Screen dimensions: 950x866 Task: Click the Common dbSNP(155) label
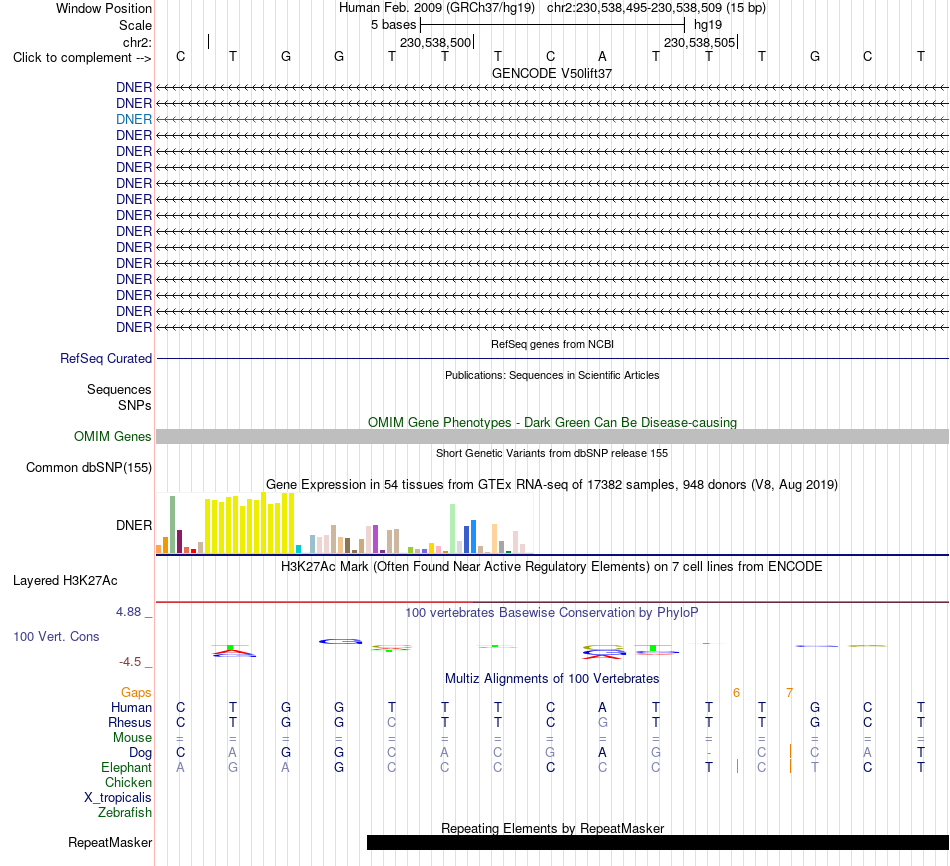click(x=89, y=467)
